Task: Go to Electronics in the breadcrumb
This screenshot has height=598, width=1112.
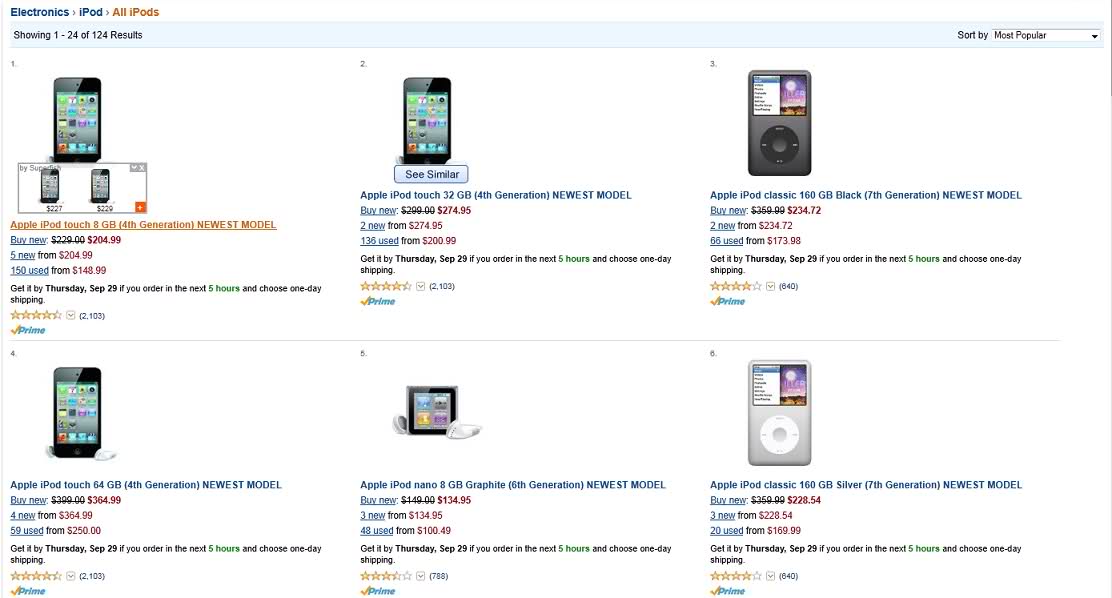Action: [x=40, y=12]
